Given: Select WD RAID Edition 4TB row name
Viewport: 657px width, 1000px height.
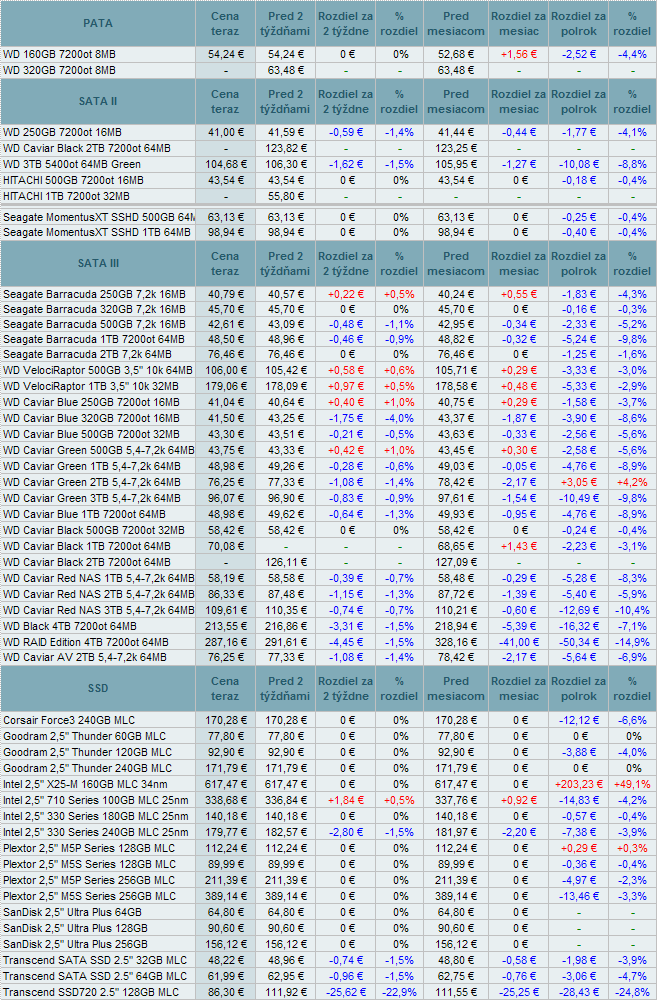Looking at the screenshot, I should [x=85, y=642].
